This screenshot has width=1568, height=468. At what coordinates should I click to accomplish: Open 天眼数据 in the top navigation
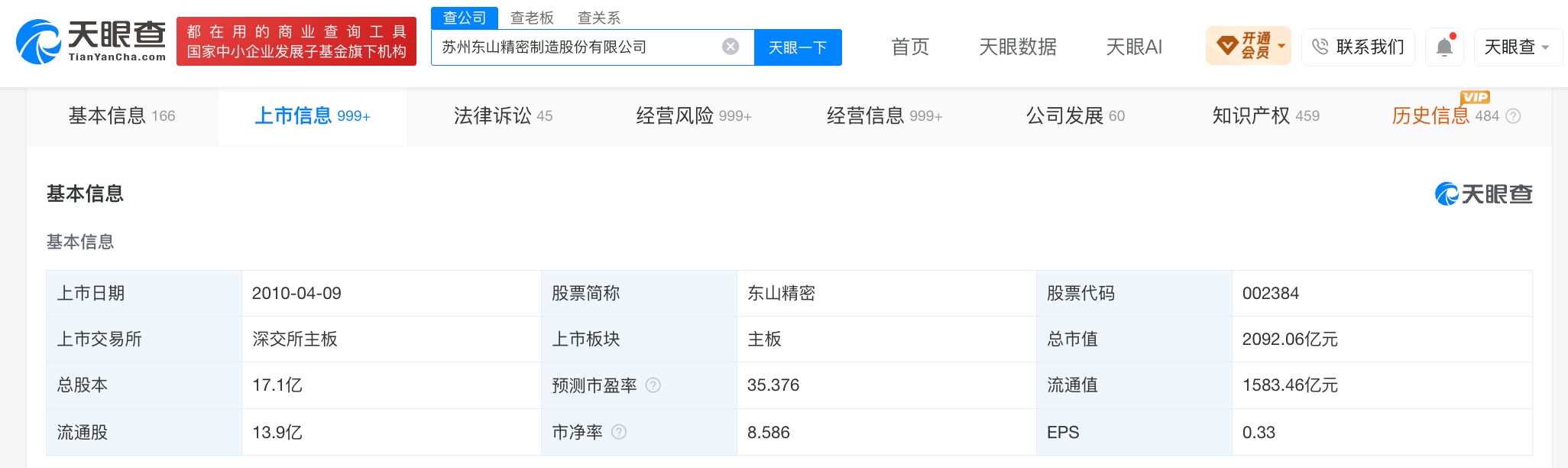(1018, 47)
